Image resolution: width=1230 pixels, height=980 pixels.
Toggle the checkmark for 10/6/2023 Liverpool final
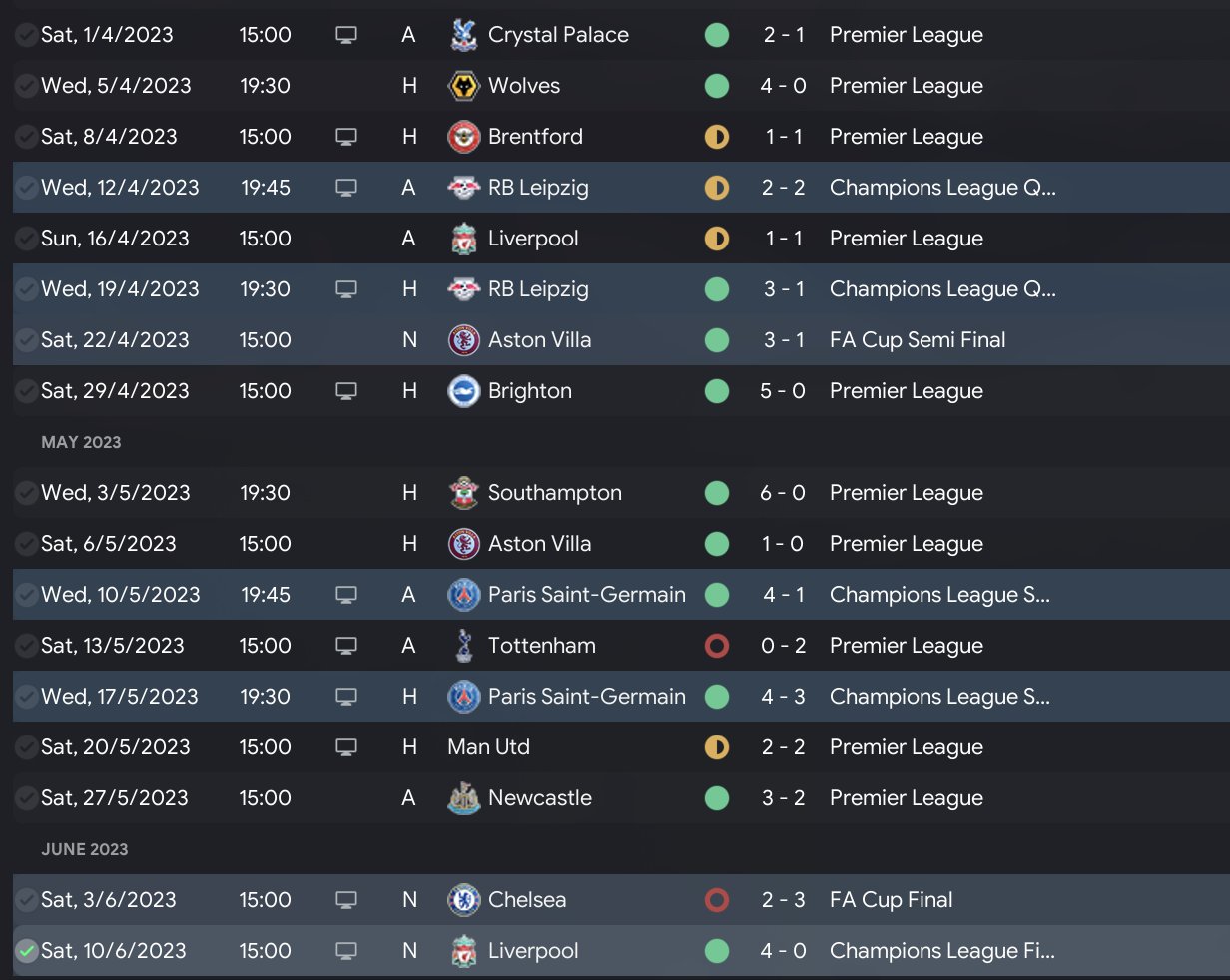[26, 951]
